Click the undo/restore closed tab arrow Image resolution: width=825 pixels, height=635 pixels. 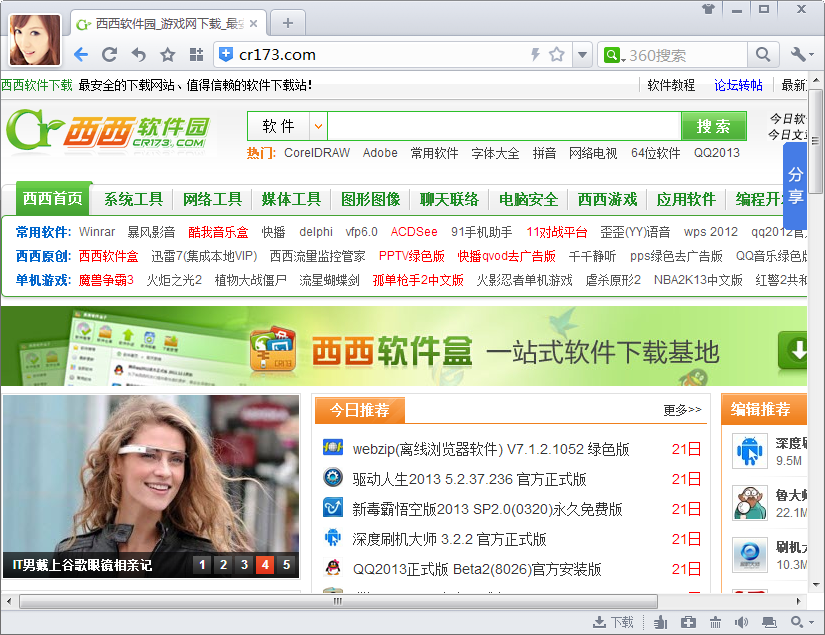coord(138,54)
